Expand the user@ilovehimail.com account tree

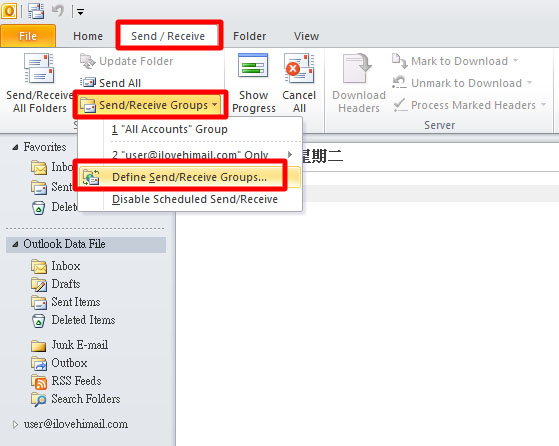click(x=15, y=425)
